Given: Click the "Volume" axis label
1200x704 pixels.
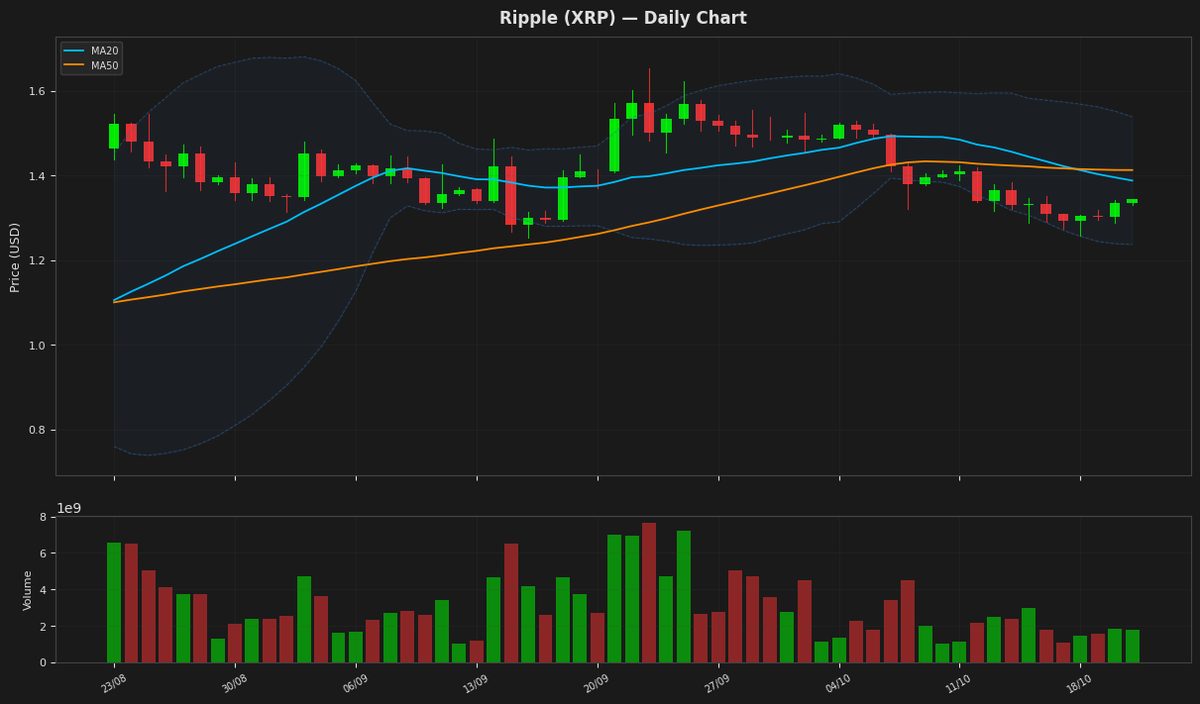Looking at the screenshot, I should point(28,590).
